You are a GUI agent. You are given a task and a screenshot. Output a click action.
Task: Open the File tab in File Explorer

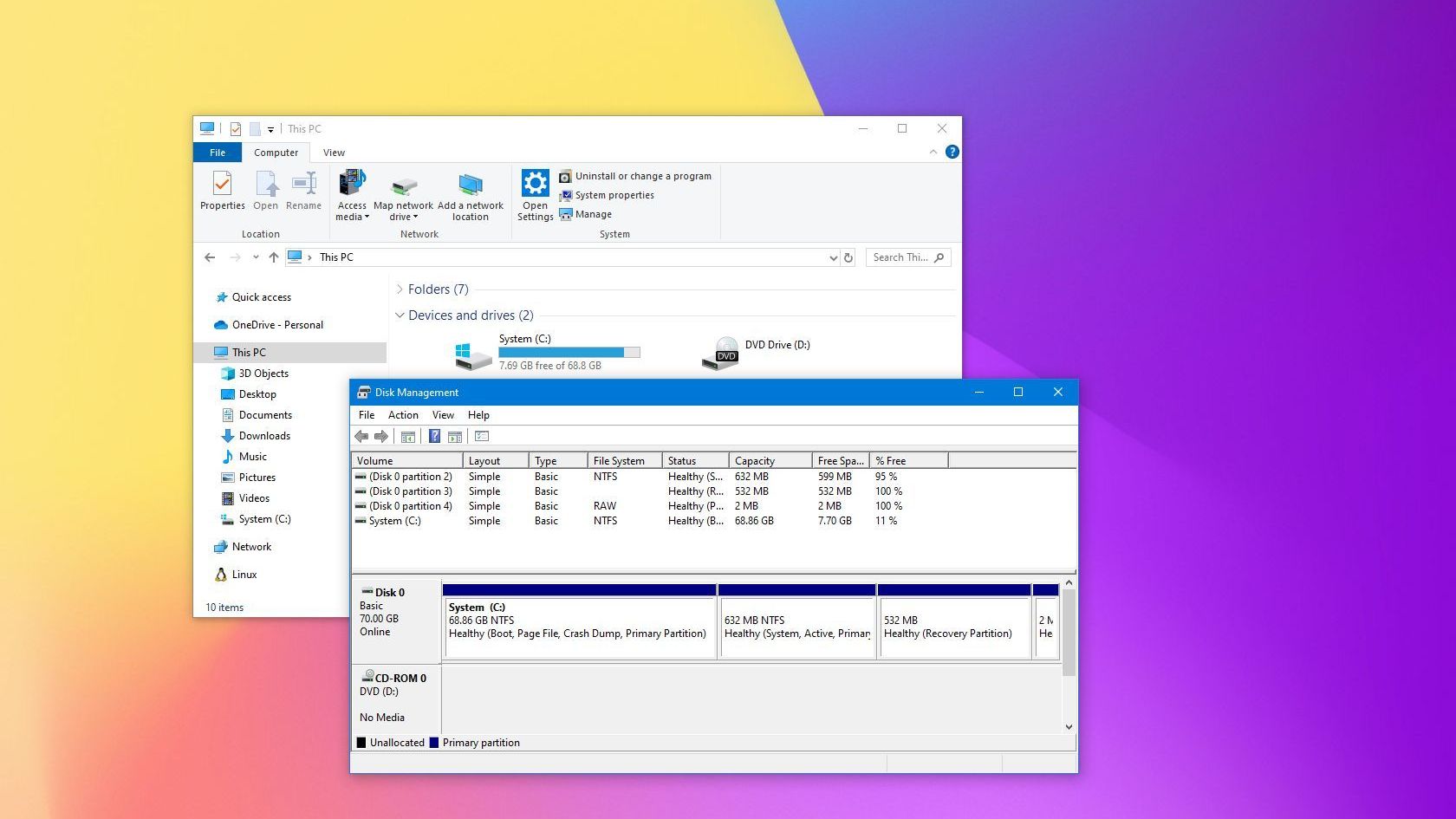(218, 153)
